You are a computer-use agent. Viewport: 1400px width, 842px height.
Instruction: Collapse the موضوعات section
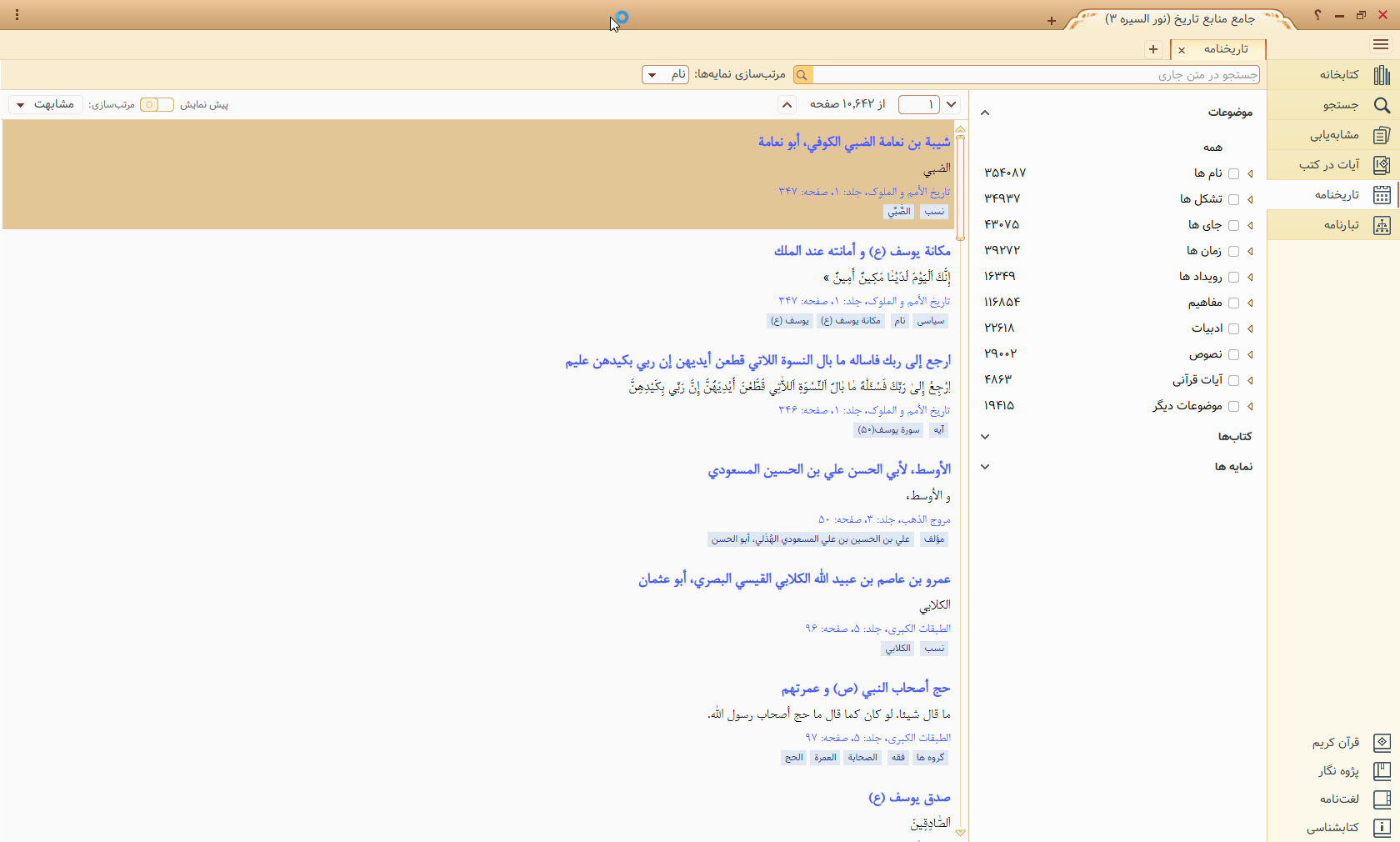click(985, 113)
